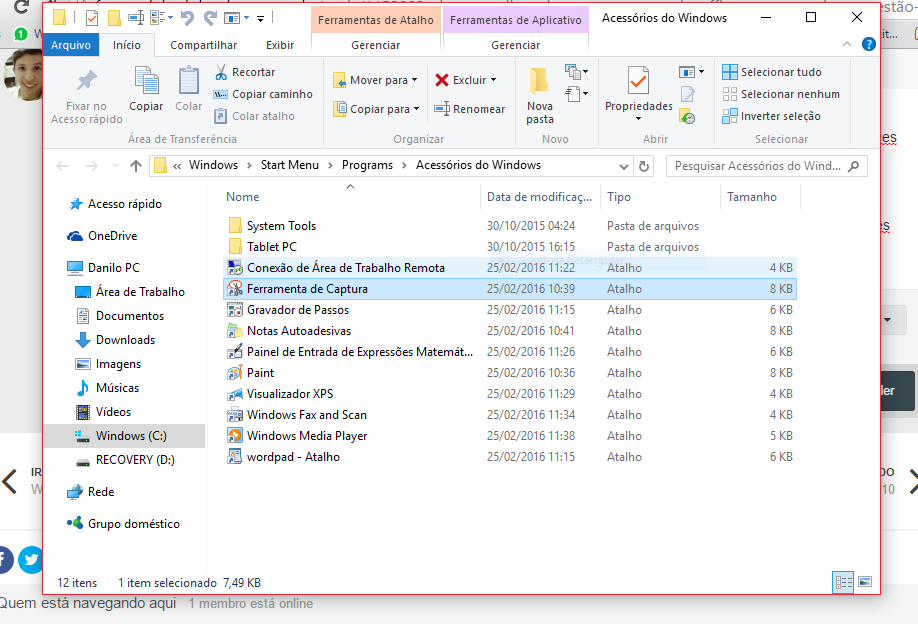Click Recortar scissors in ribbon
This screenshot has width=918, height=630.
(245, 72)
